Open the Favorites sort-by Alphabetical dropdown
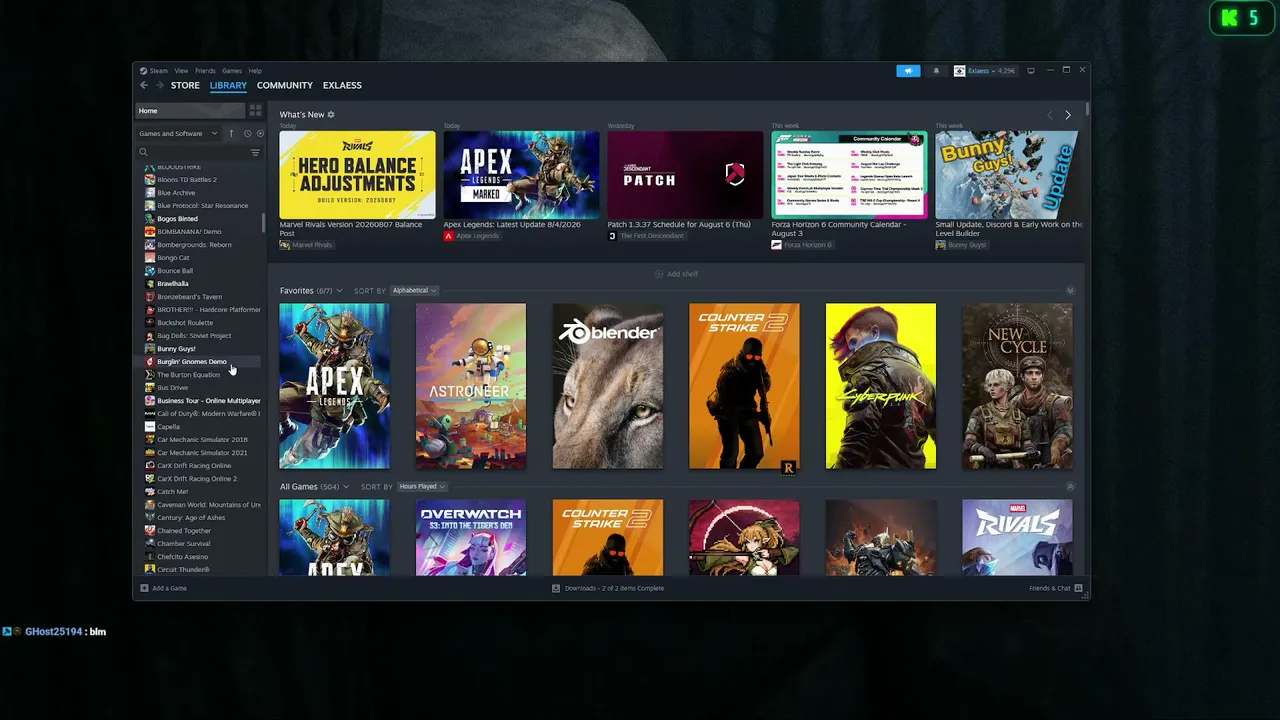 tap(414, 290)
